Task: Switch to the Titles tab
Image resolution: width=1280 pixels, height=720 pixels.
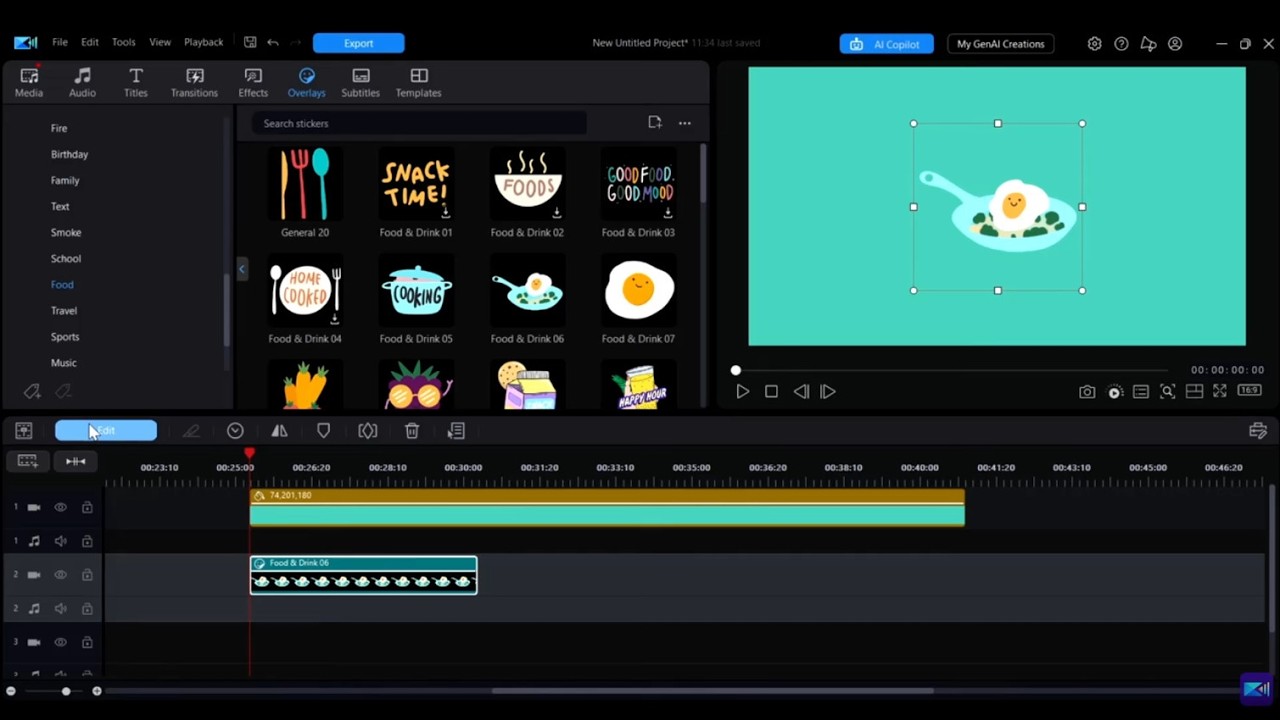Action: click(x=136, y=83)
